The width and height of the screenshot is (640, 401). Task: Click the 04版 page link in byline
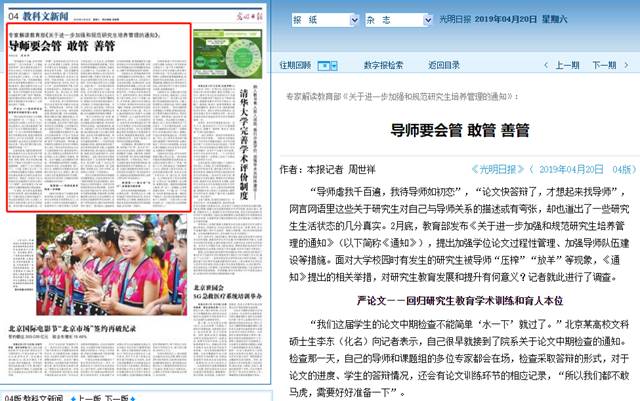[623, 169]
